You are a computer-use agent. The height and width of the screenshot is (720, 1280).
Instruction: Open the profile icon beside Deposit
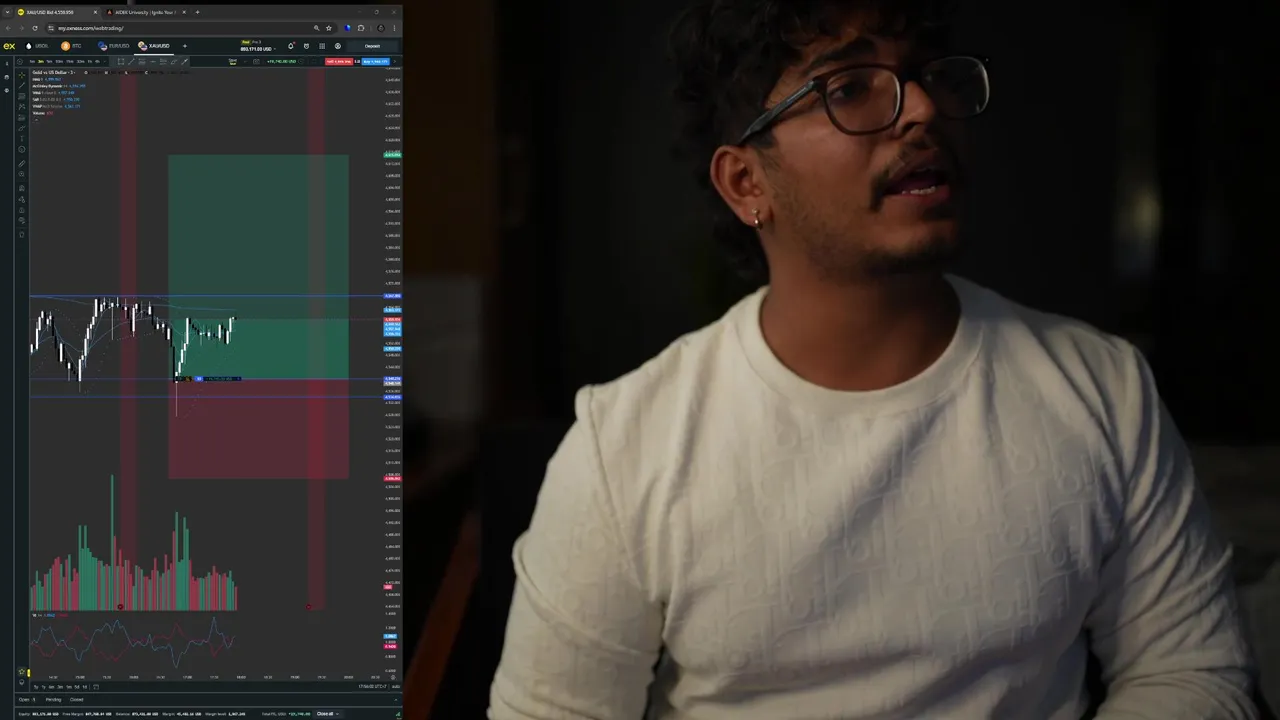point(338,46)
